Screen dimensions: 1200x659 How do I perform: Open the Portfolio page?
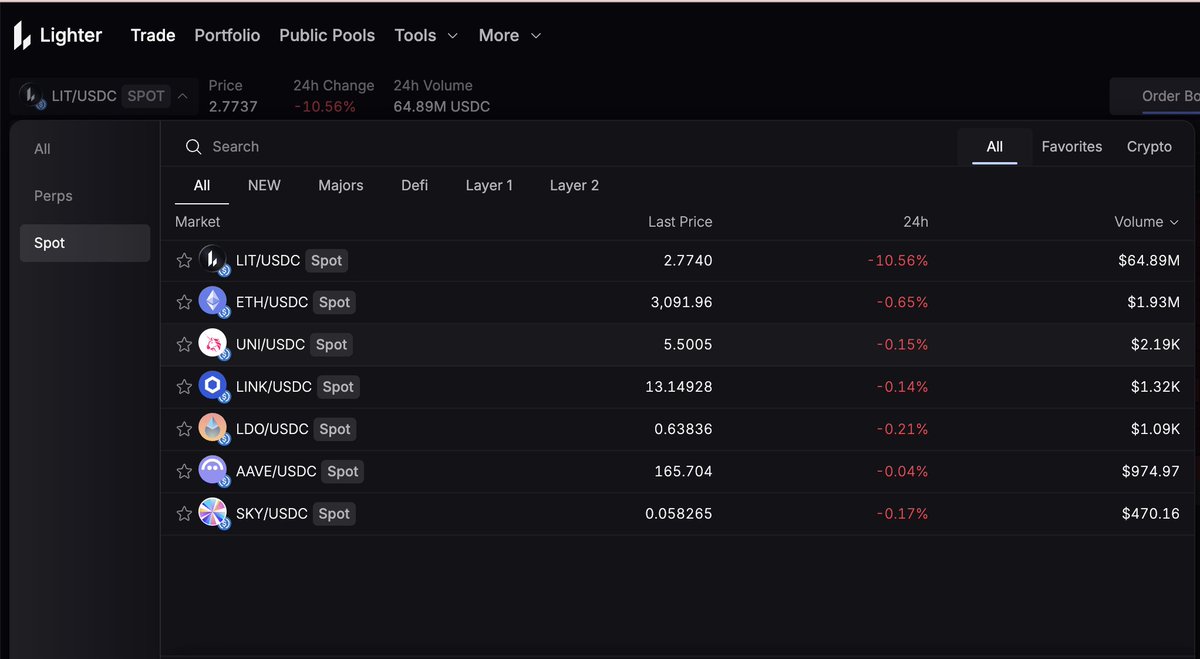point(227,35)
